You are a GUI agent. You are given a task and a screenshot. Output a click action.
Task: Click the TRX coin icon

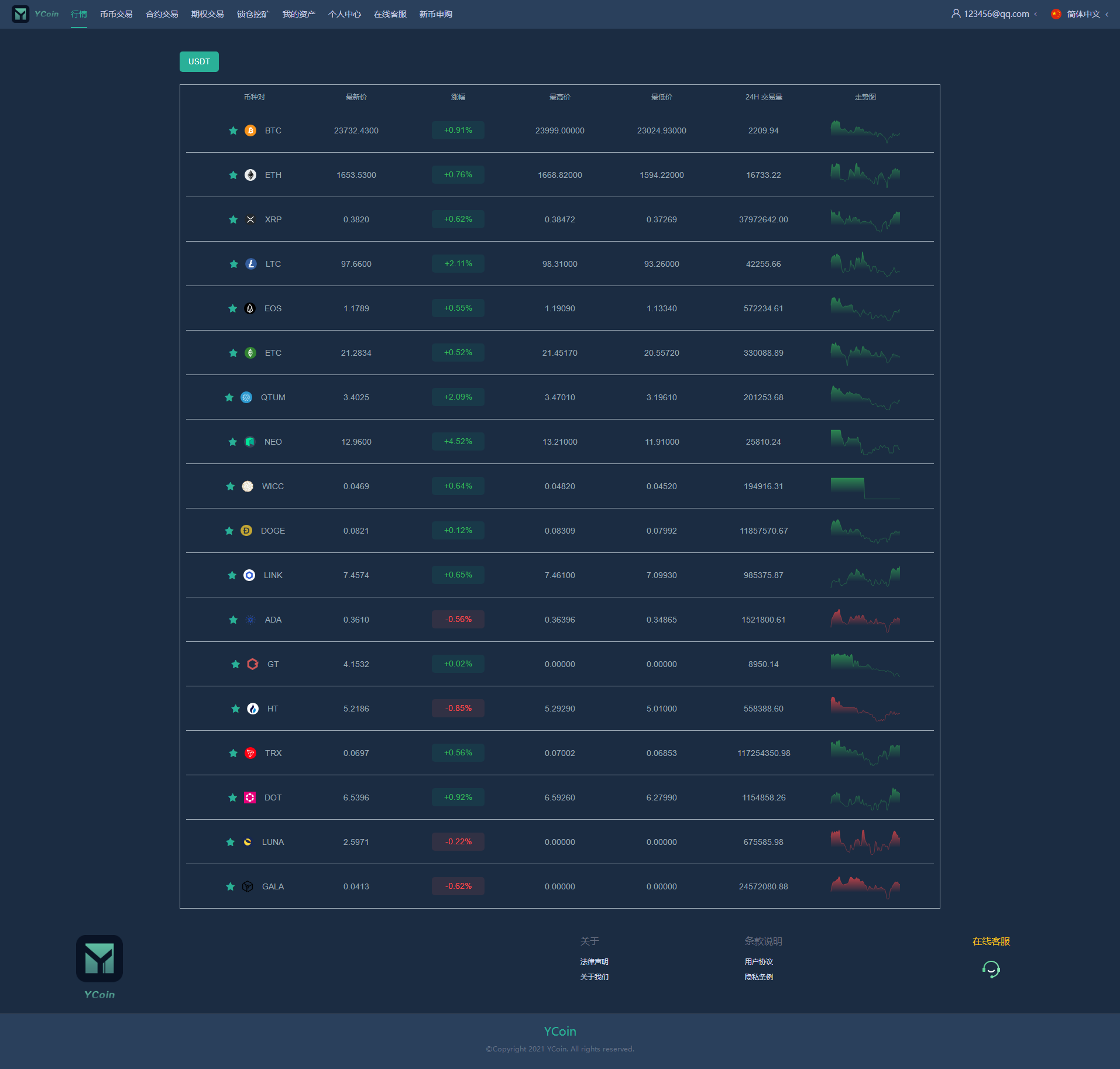tap(250, 753)
